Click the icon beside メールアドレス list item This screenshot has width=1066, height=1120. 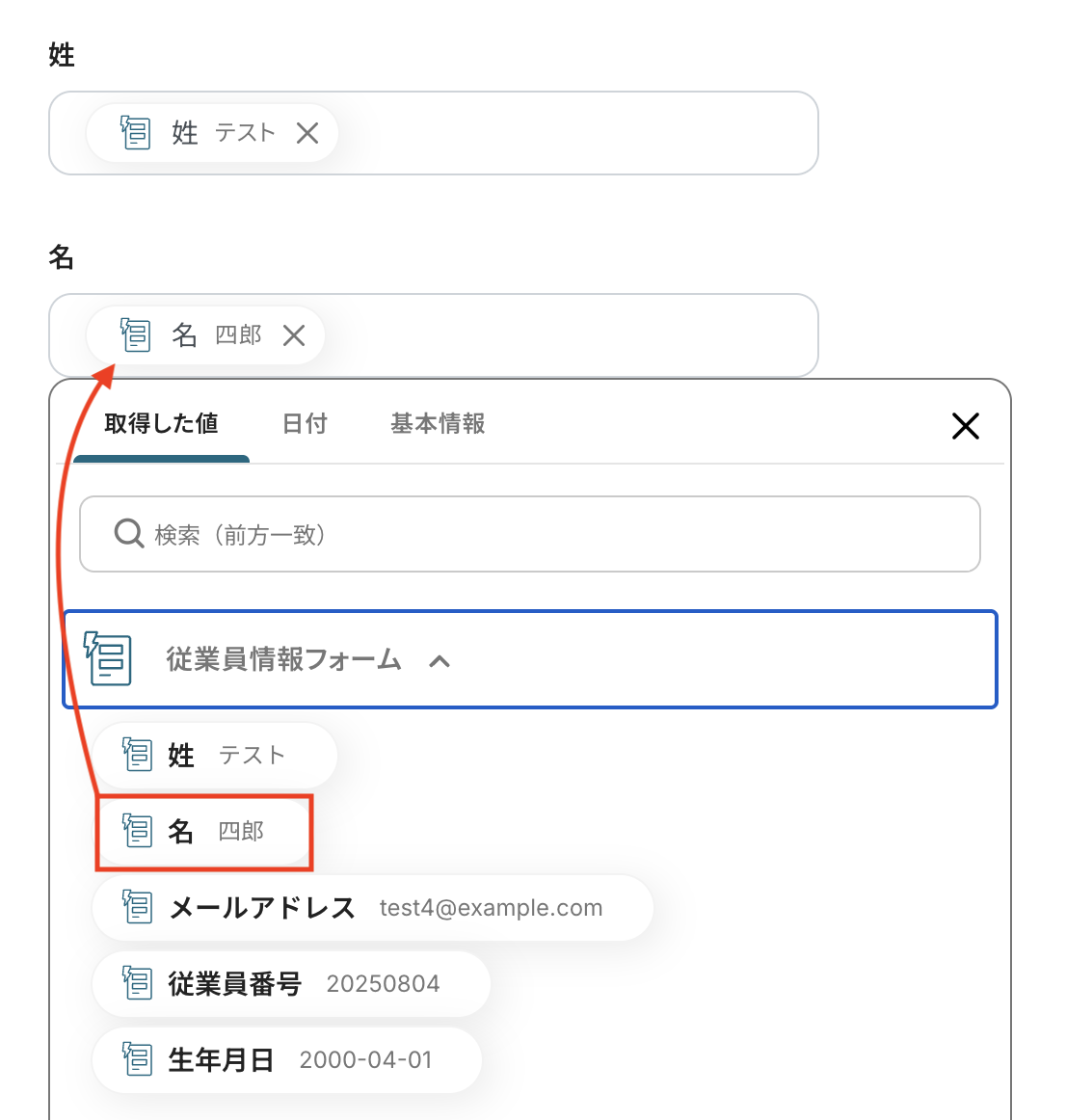(137, 906)
